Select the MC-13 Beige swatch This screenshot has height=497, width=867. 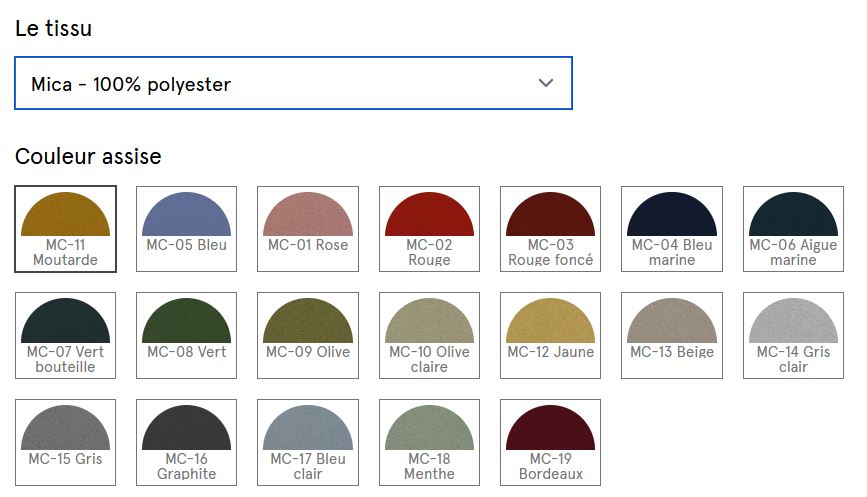671,335
